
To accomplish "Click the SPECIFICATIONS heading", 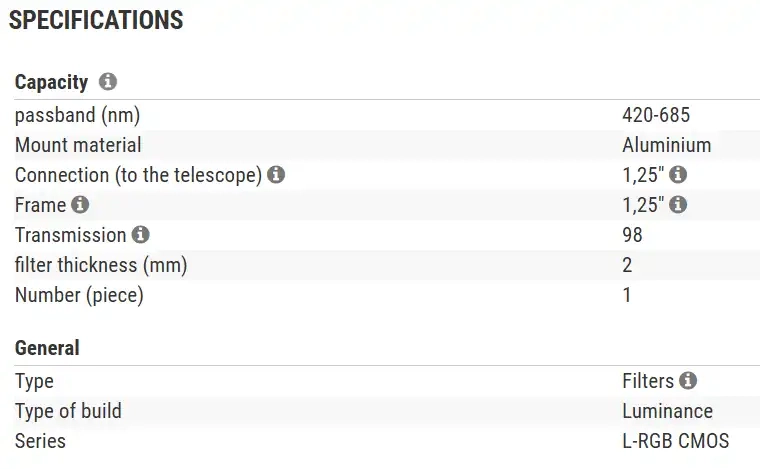I will (x=96, y=20).
